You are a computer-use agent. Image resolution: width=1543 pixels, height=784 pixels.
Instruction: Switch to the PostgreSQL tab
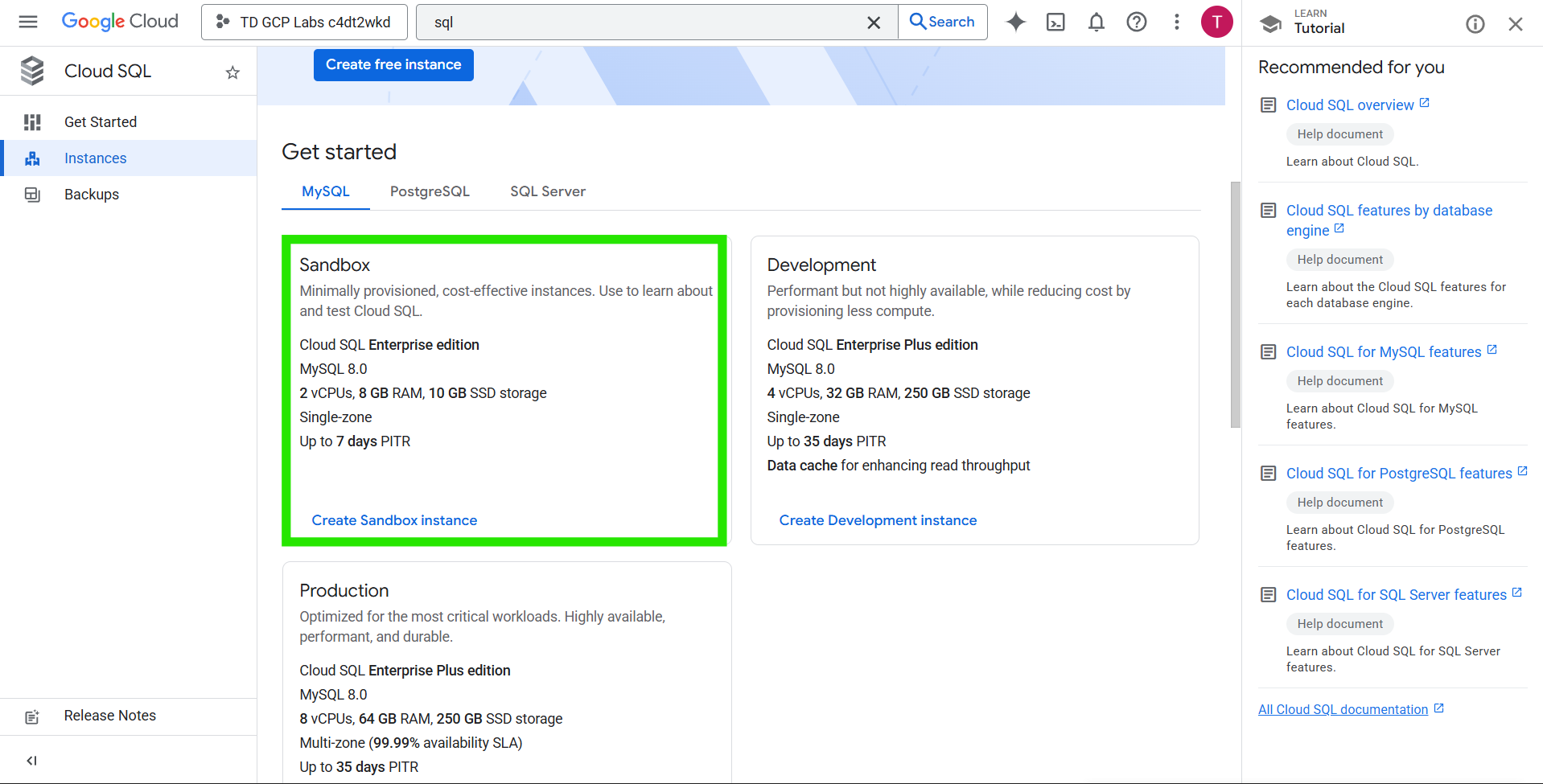click(430, 191)
